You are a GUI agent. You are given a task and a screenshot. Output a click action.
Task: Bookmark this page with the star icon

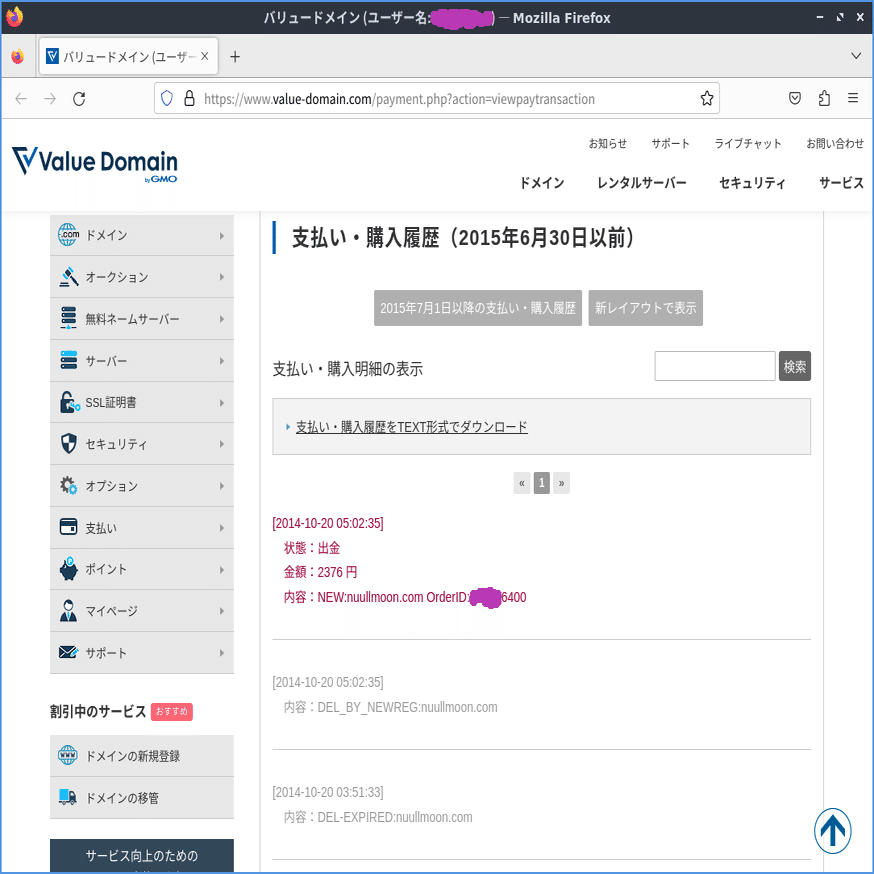[707, 99]
